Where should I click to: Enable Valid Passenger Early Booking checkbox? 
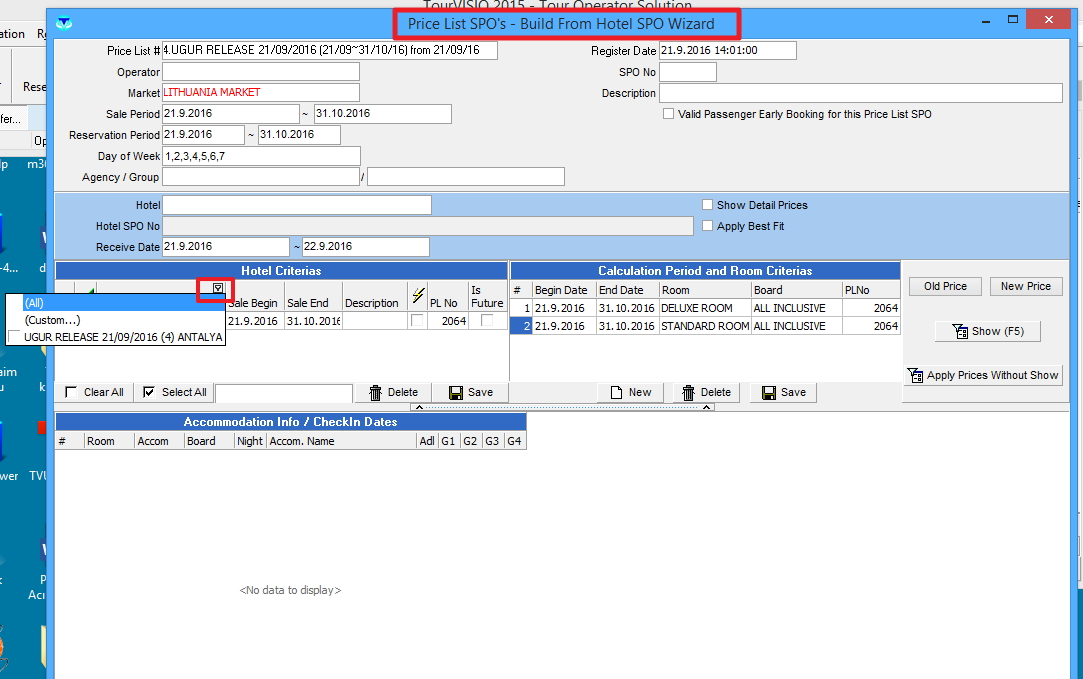(x=669, y=115)
